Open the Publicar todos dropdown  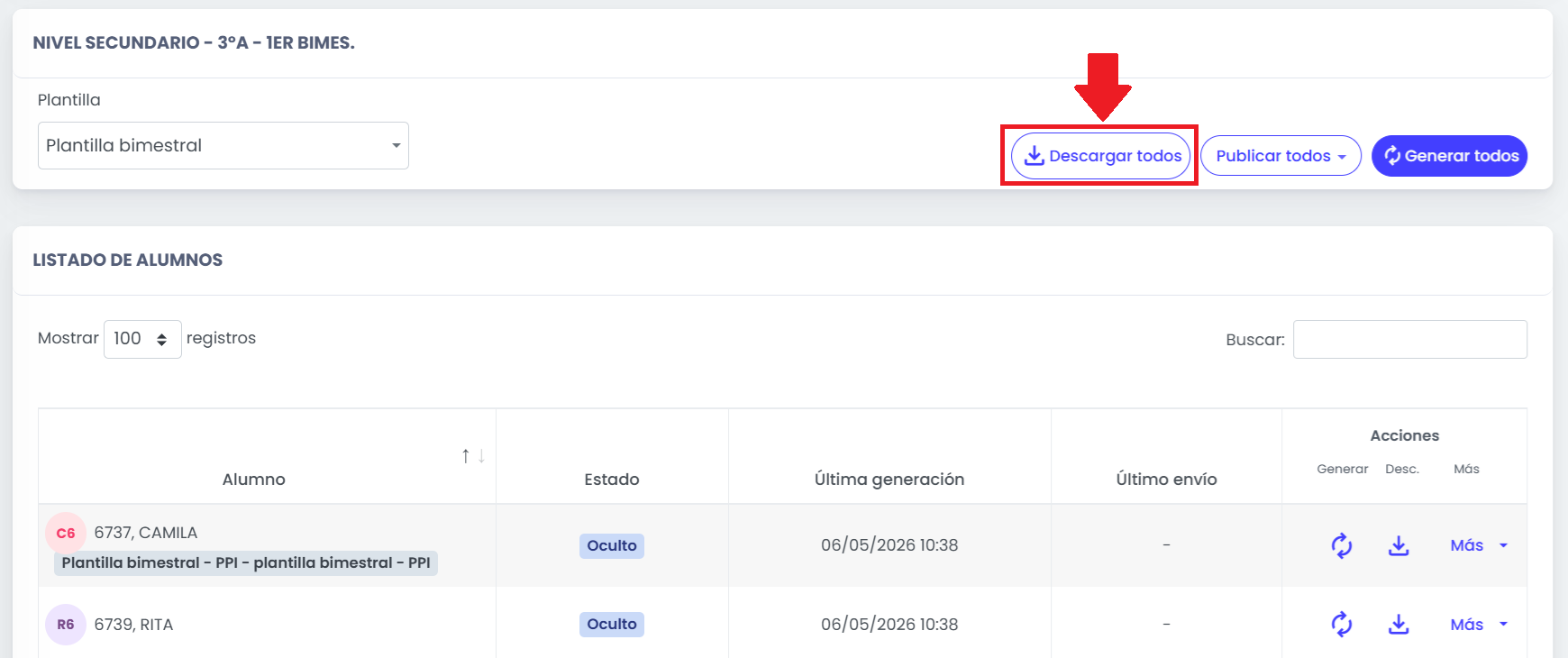[x=1281, y=156]
